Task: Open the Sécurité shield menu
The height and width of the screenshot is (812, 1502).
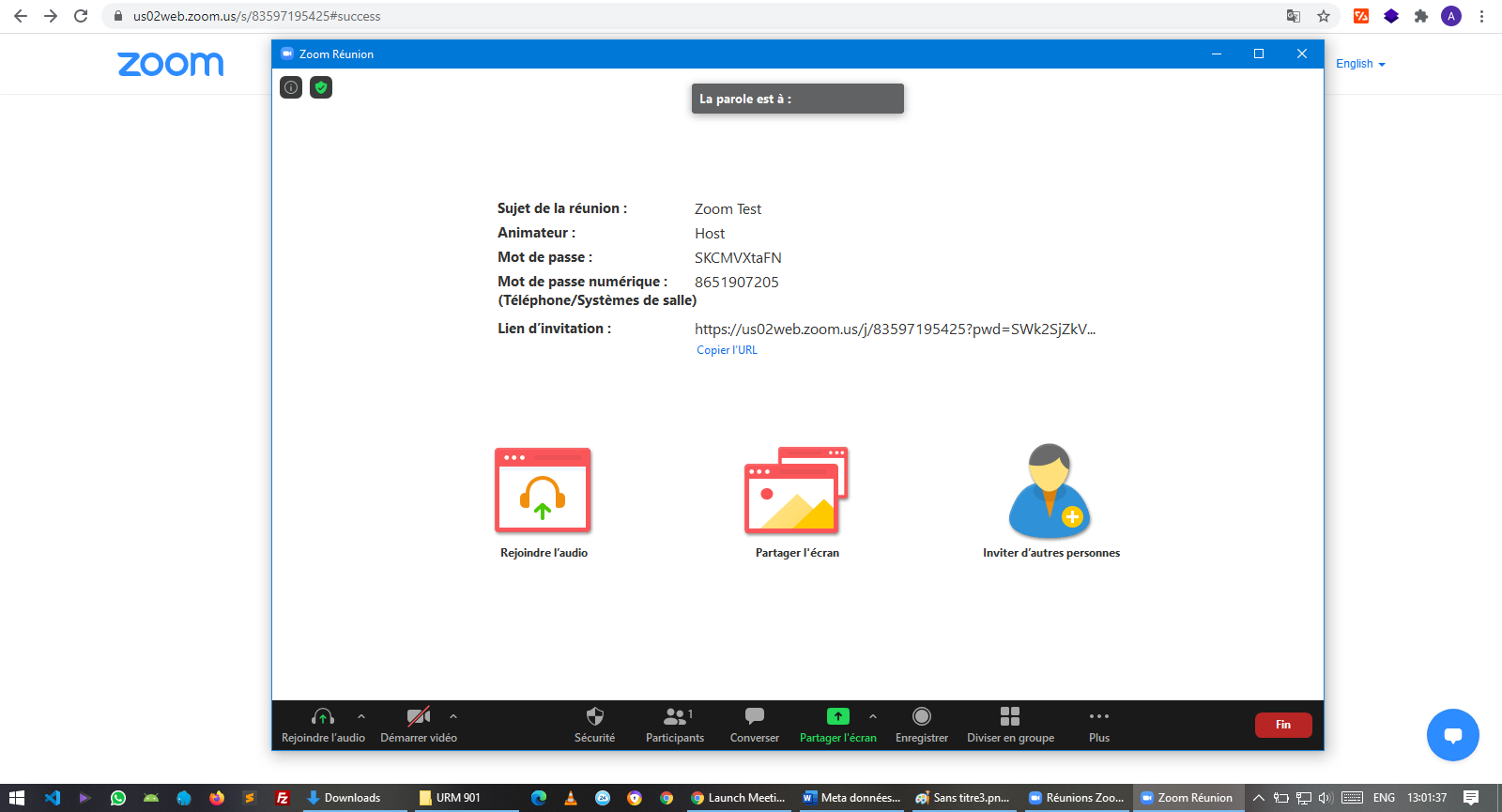Action: 594,724
